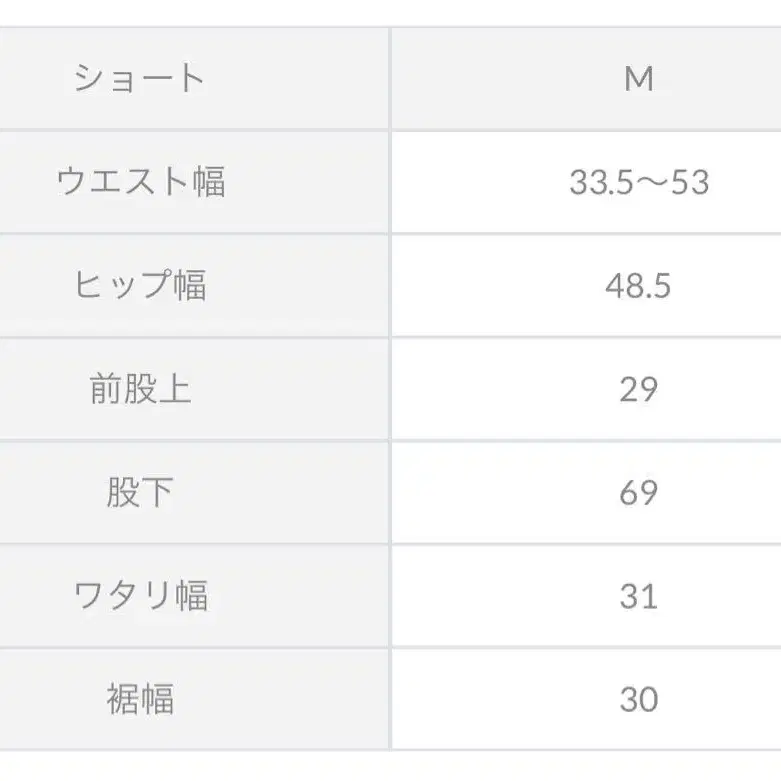
Task: Select the 33.5〜53 waist value cell
Action: click(x=638, y=182)
